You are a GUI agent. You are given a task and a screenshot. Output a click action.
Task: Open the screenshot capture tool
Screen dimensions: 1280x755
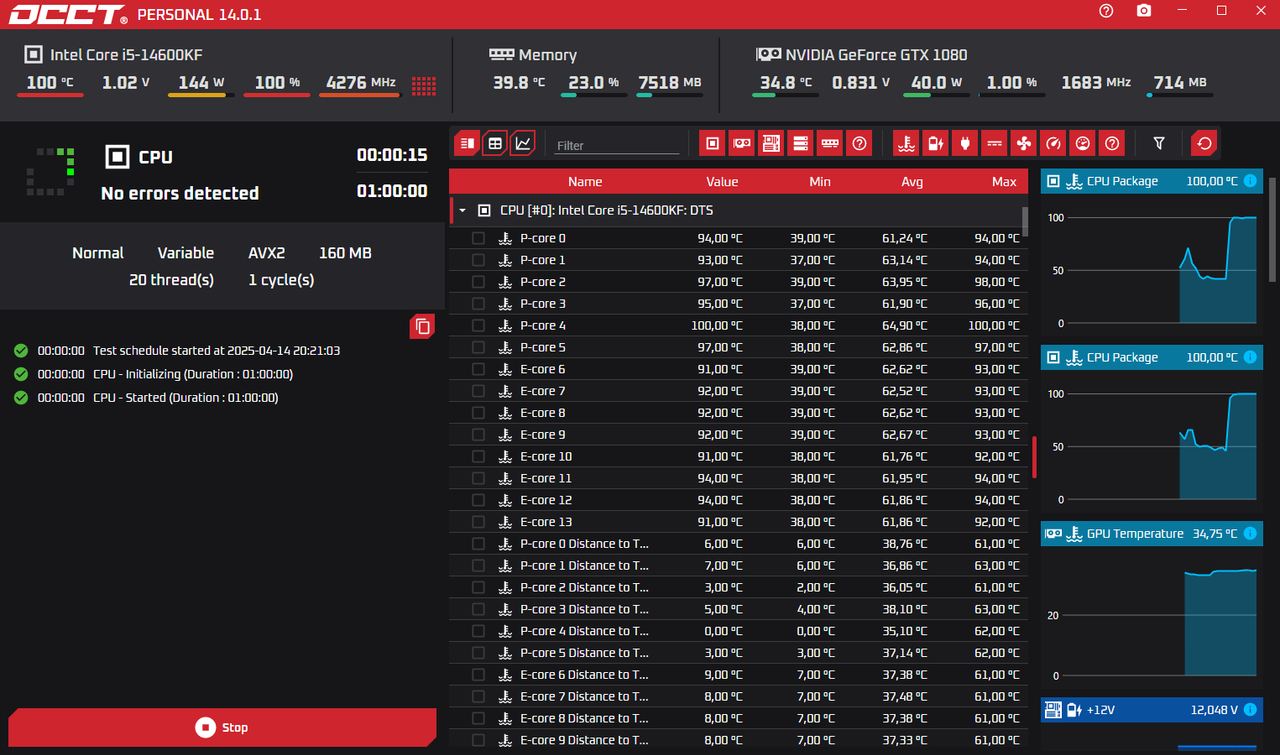pyautogui.click(x=1142, y=11)
